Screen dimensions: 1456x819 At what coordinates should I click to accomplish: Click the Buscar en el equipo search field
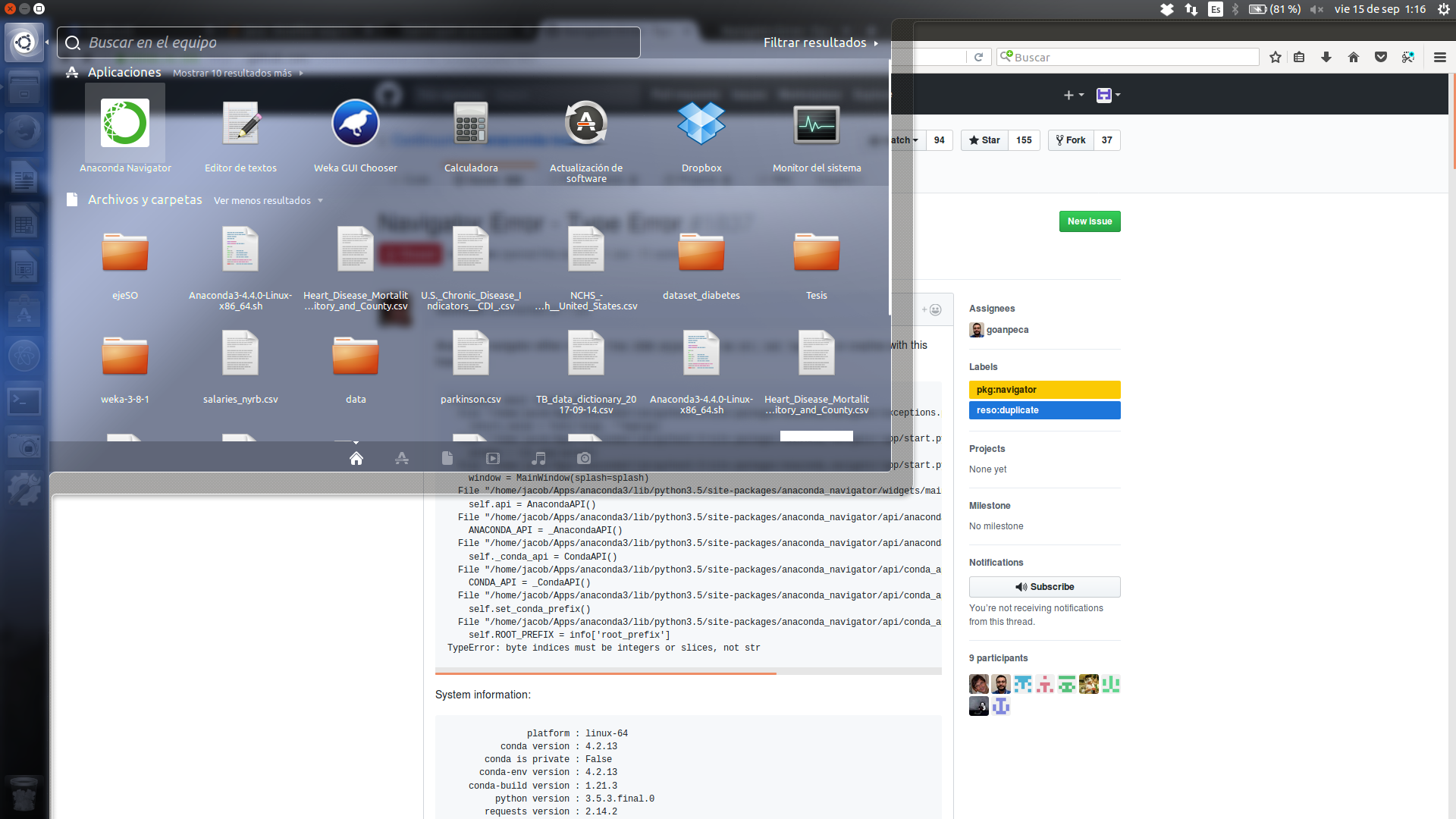[347, 42]
